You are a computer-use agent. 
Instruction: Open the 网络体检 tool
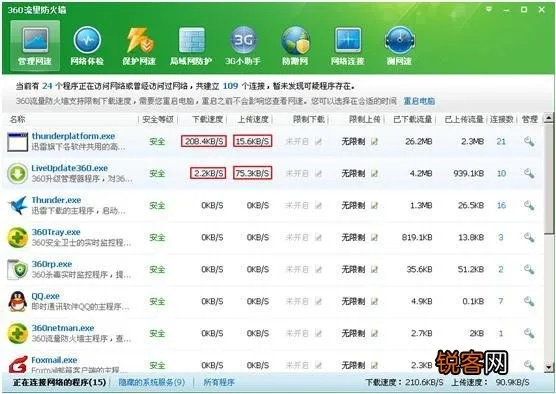(87, 45)
